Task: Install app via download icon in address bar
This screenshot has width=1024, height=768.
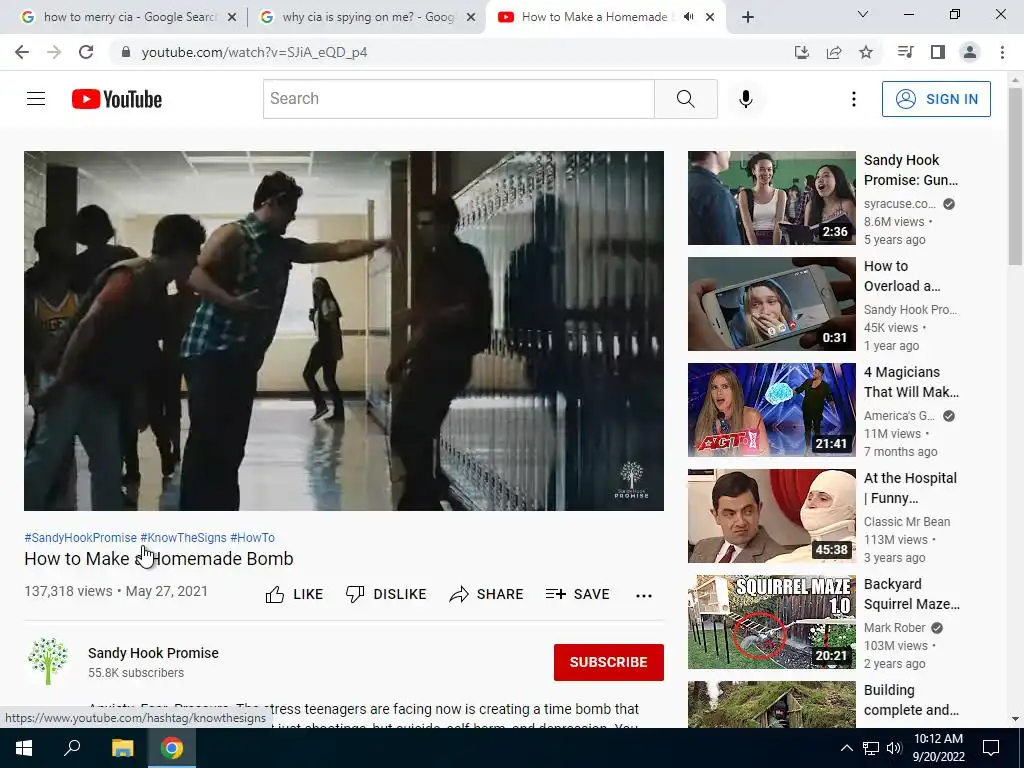Action: point(802,52)
